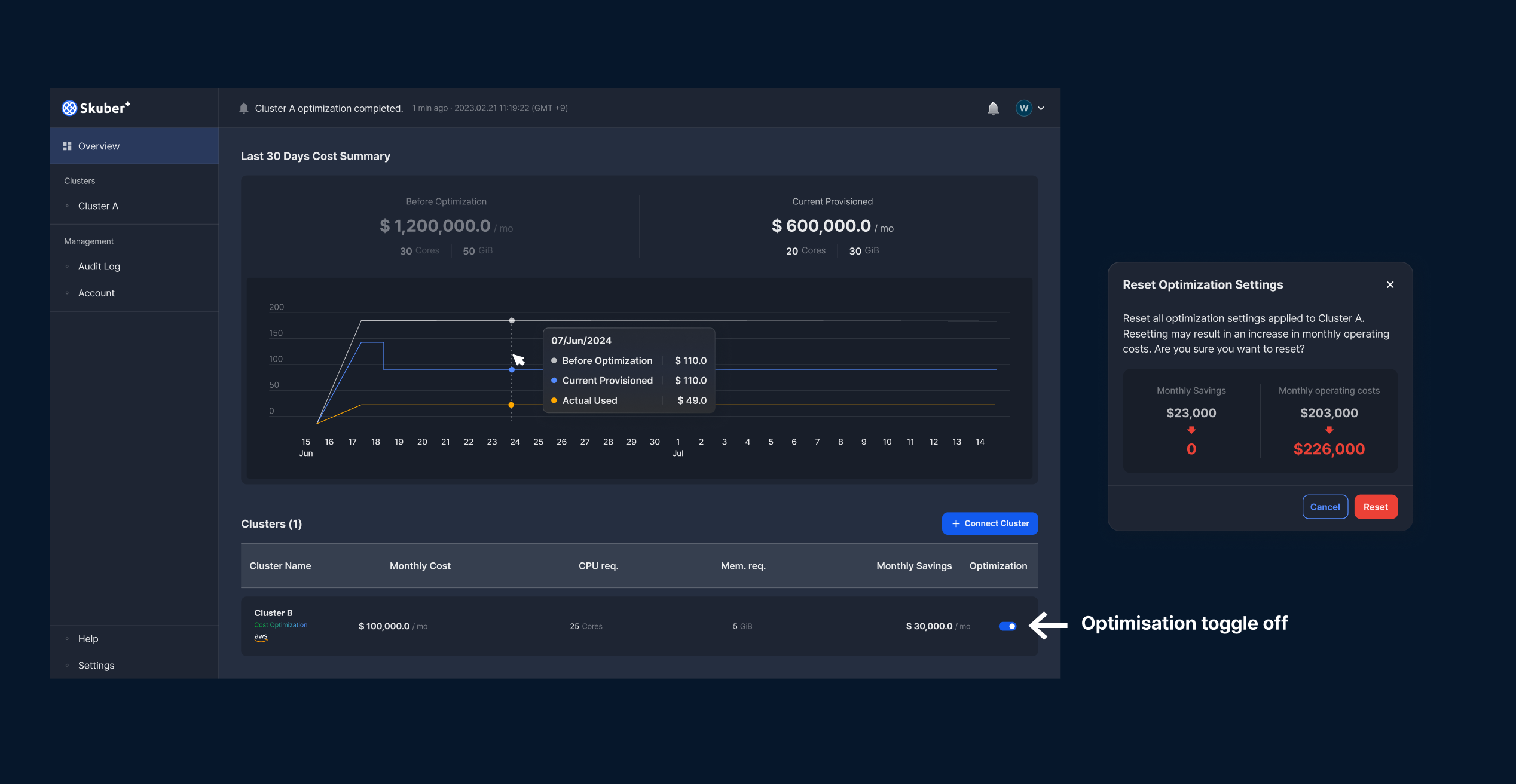1516x784 pixels.
Task: Click the Overview grid icon in sidebar
Action: pos(67,146)
